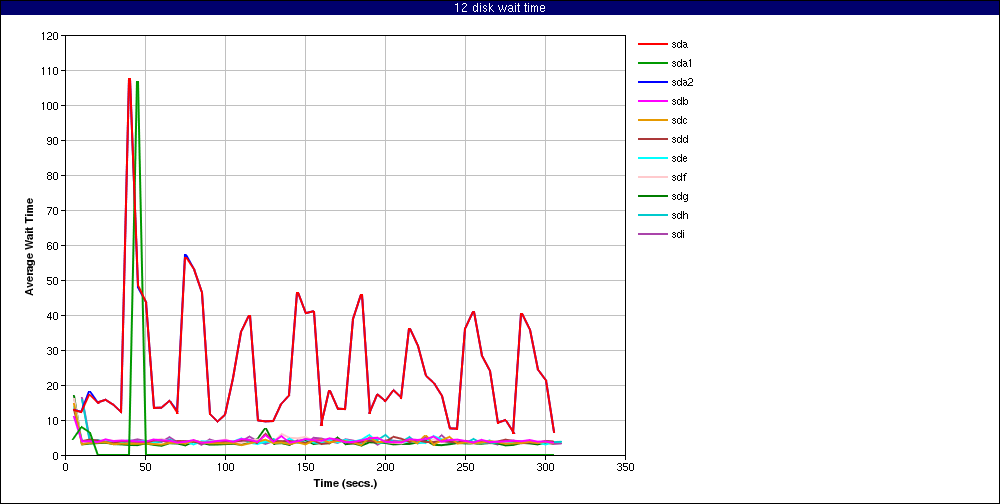Click the 120 value on the y-axis
Image resolution: width=1000 pixels, height=504 pixels.
point(51,35)
